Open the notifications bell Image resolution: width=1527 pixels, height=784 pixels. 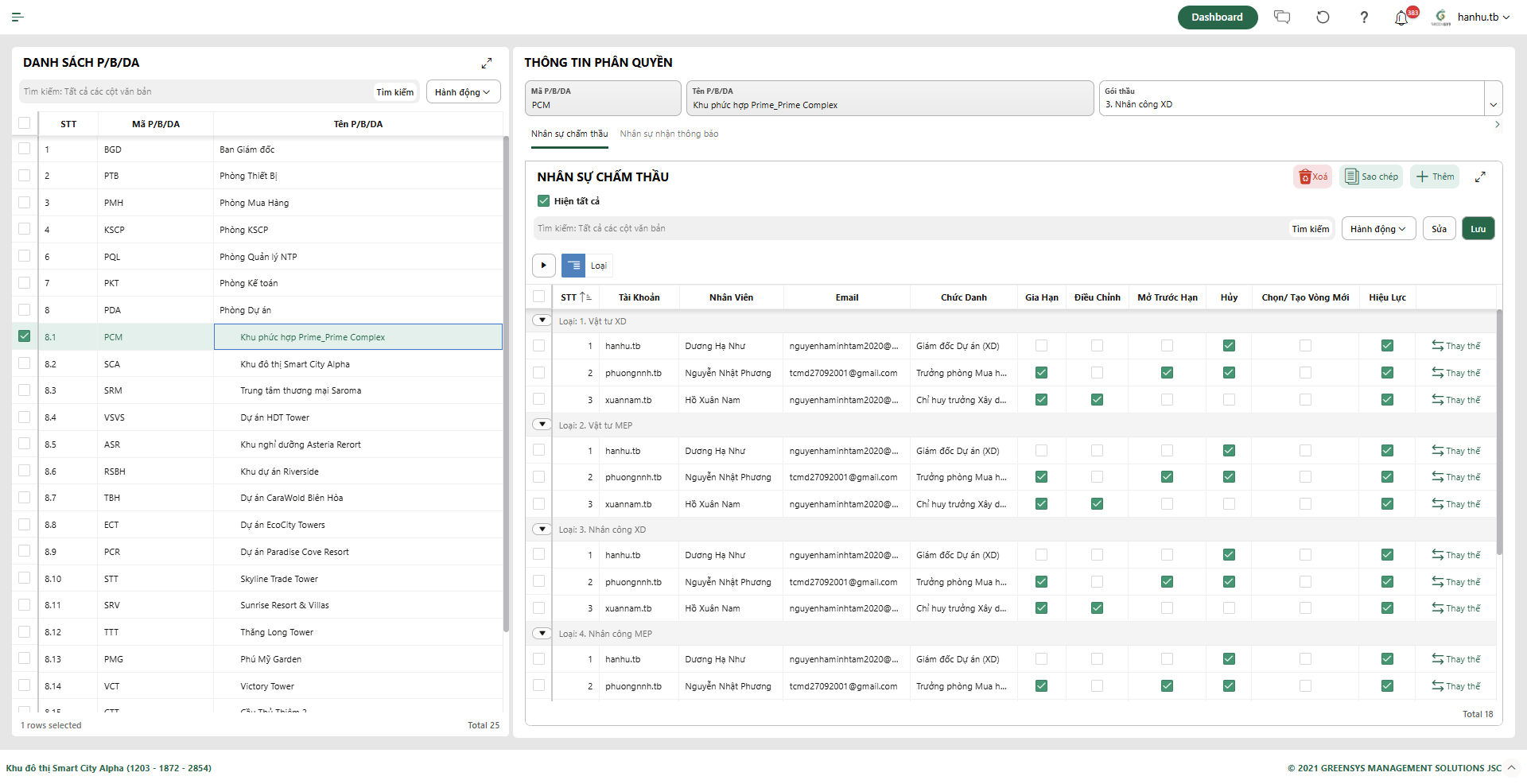(x=1401, y=17)
